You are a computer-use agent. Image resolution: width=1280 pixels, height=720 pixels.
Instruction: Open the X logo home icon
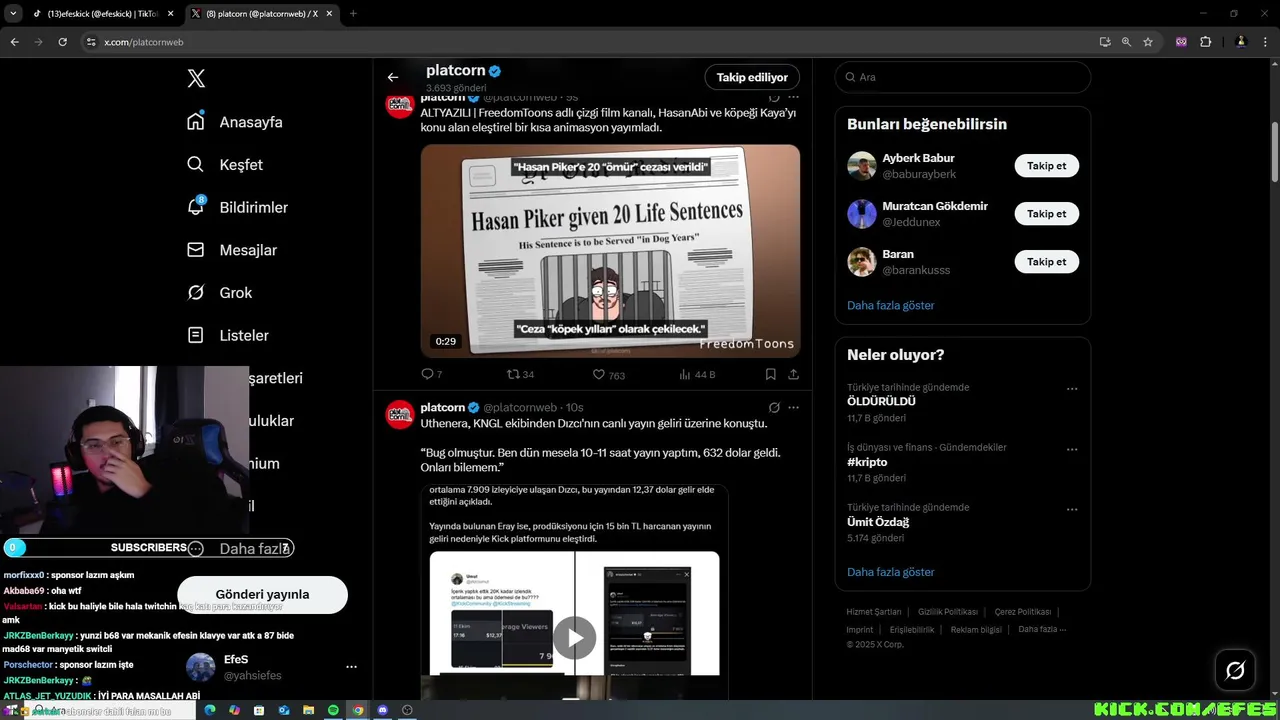(196, 79)
